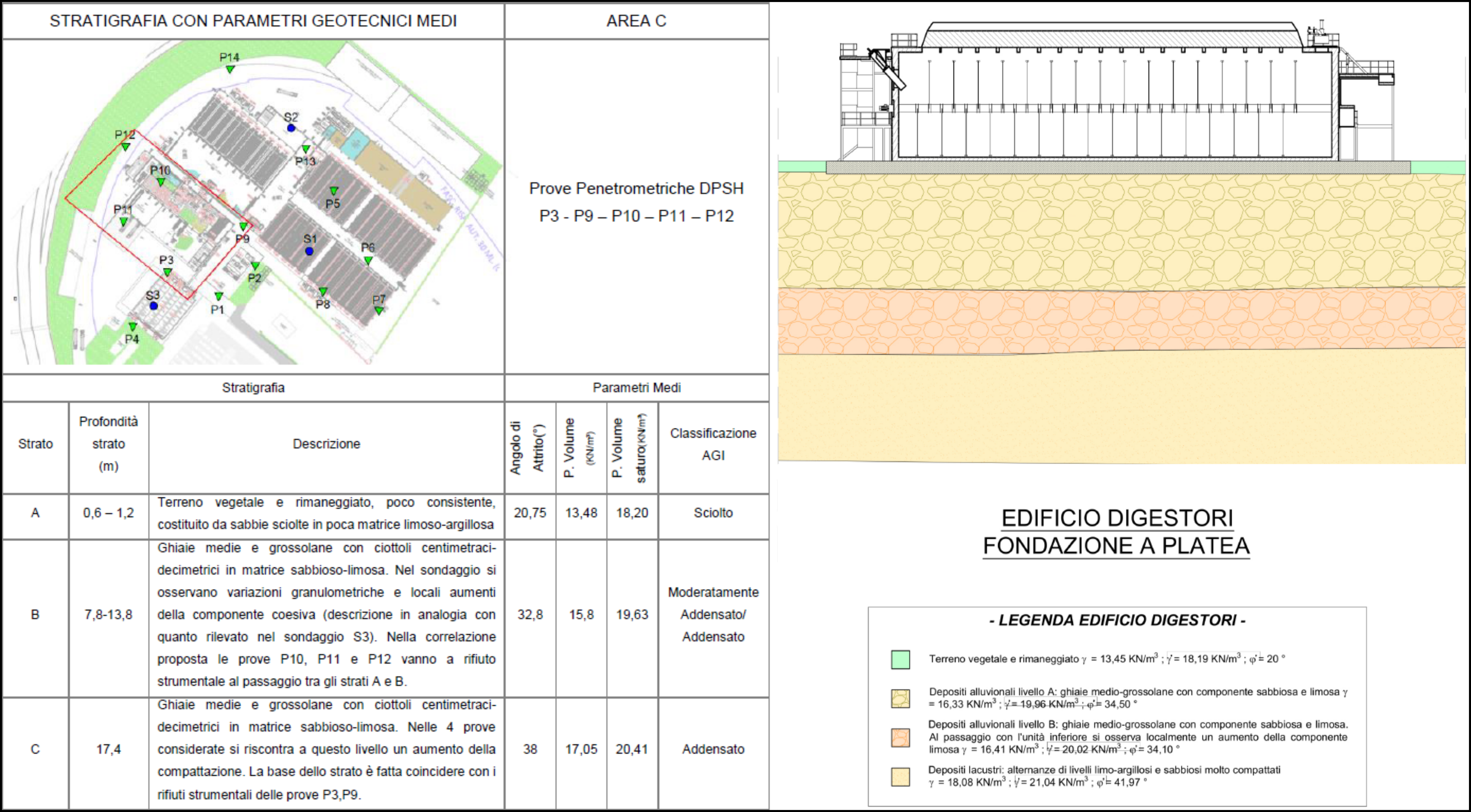Click the Prove Penetrometriche DPSH text
Screen dimensions: 1471x812
pyautogui.click(x=636, y=189)
